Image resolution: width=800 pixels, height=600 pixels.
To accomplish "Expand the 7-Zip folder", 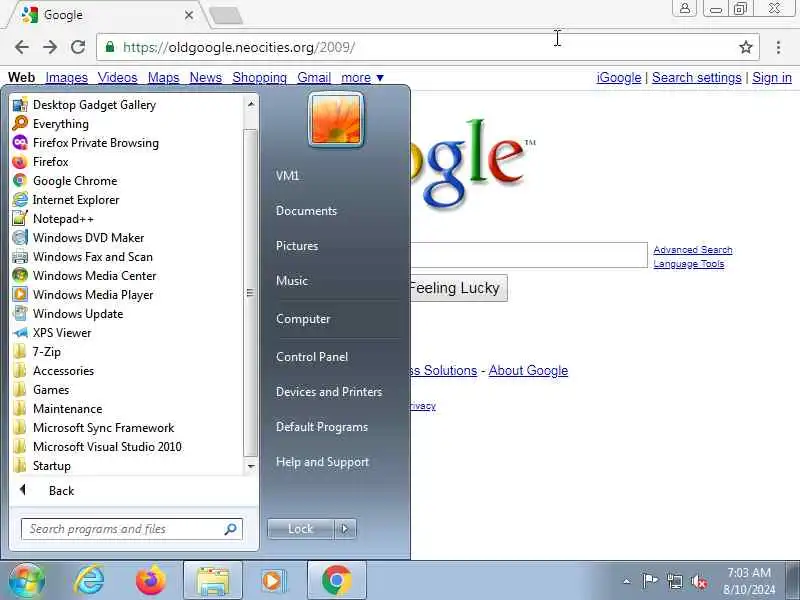I will pos(47,352).
